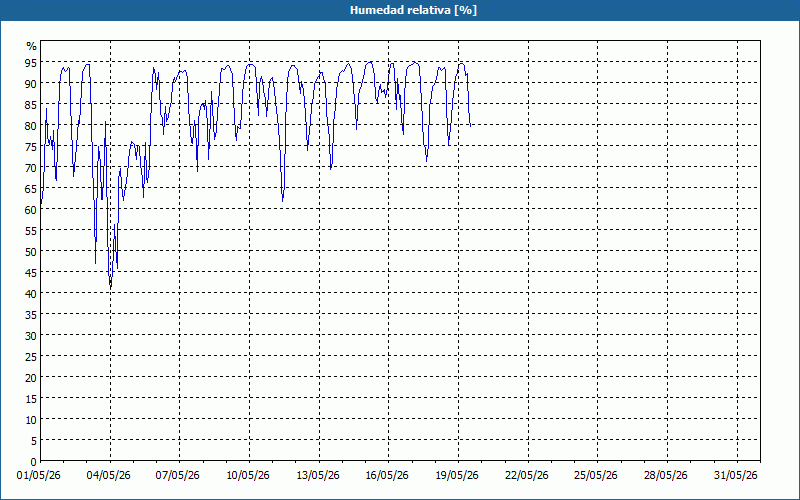
Task: Click the 50 value on y-axis
Action: (31, 252)
